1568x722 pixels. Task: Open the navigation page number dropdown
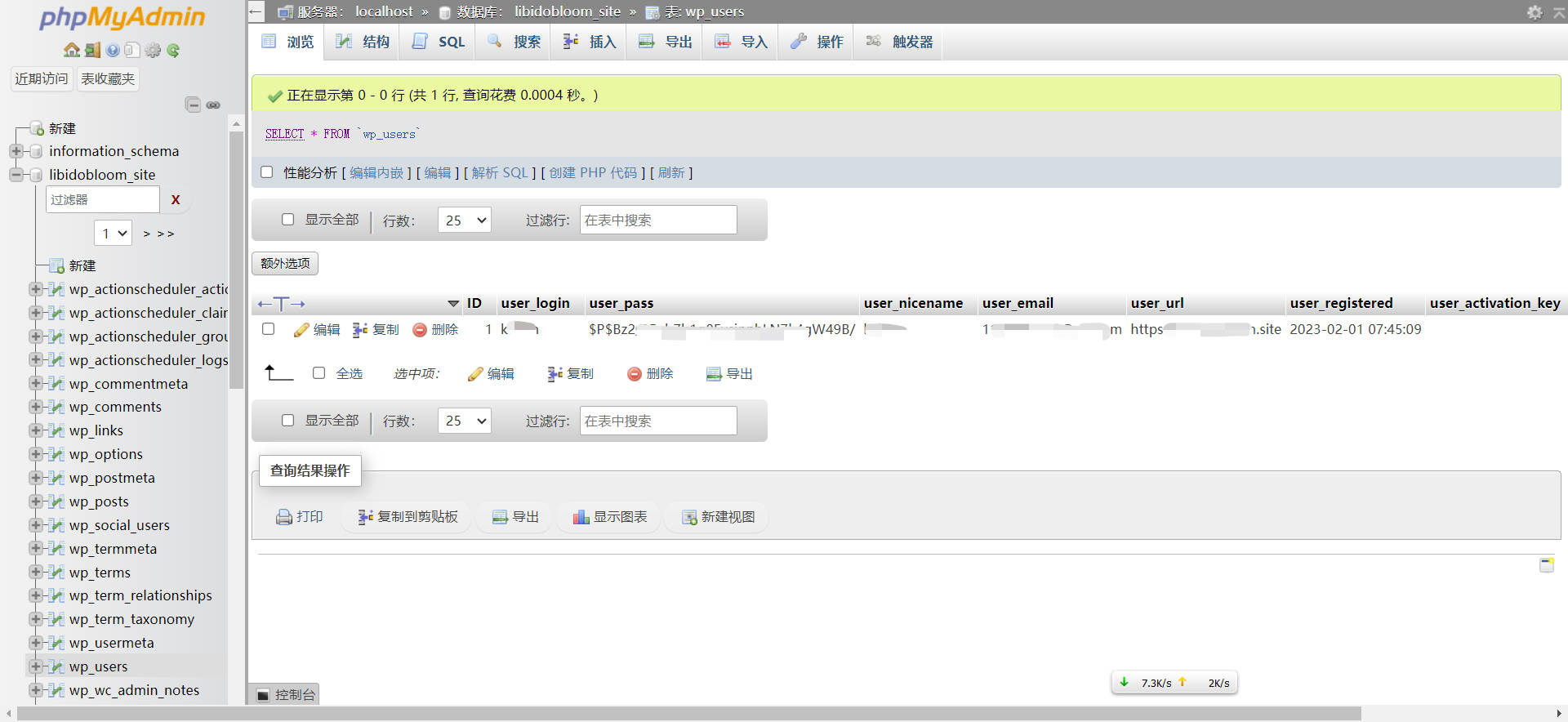coord(113,234)
